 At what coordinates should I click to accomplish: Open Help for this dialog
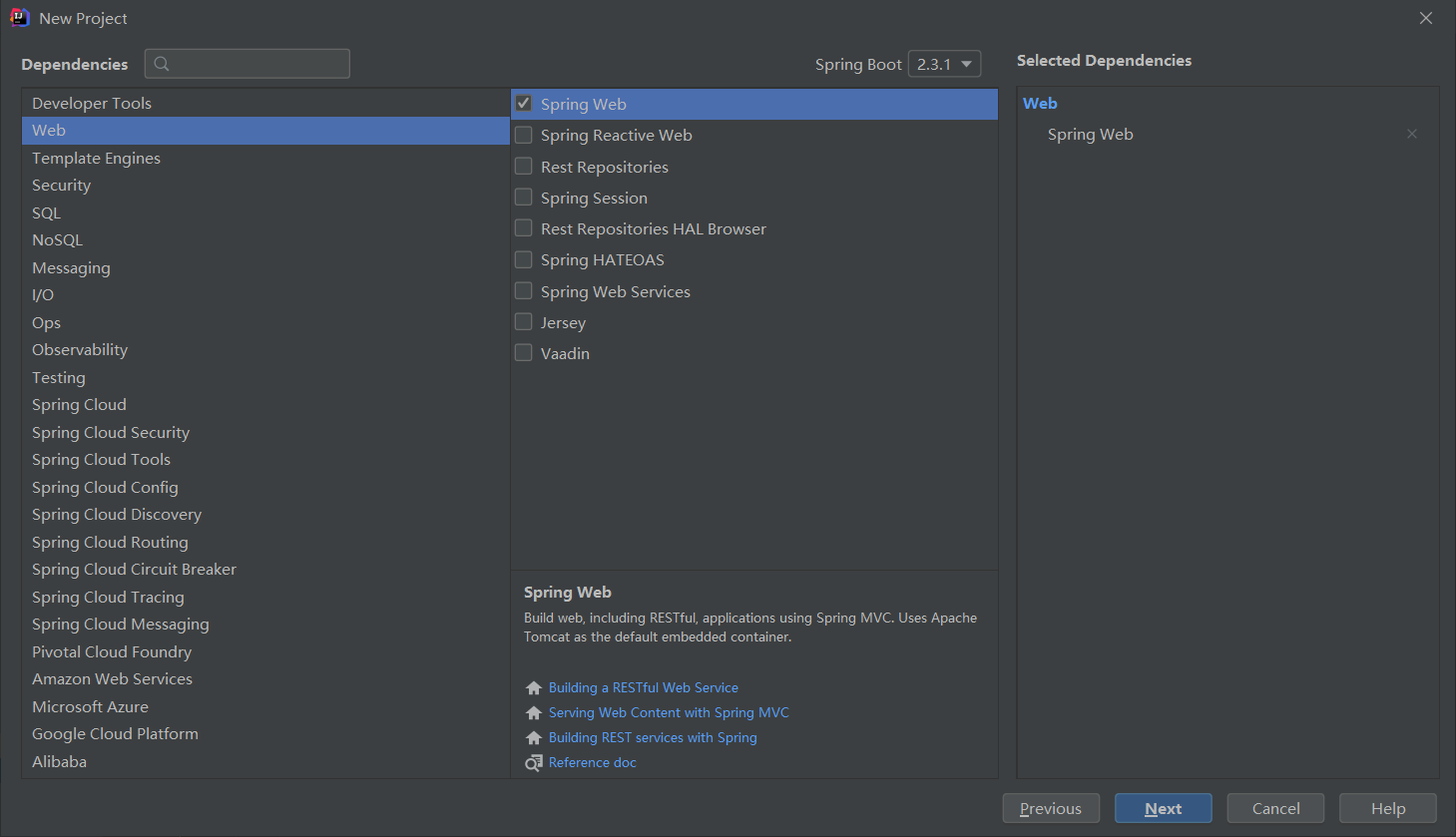click(x=1388, y=808)
